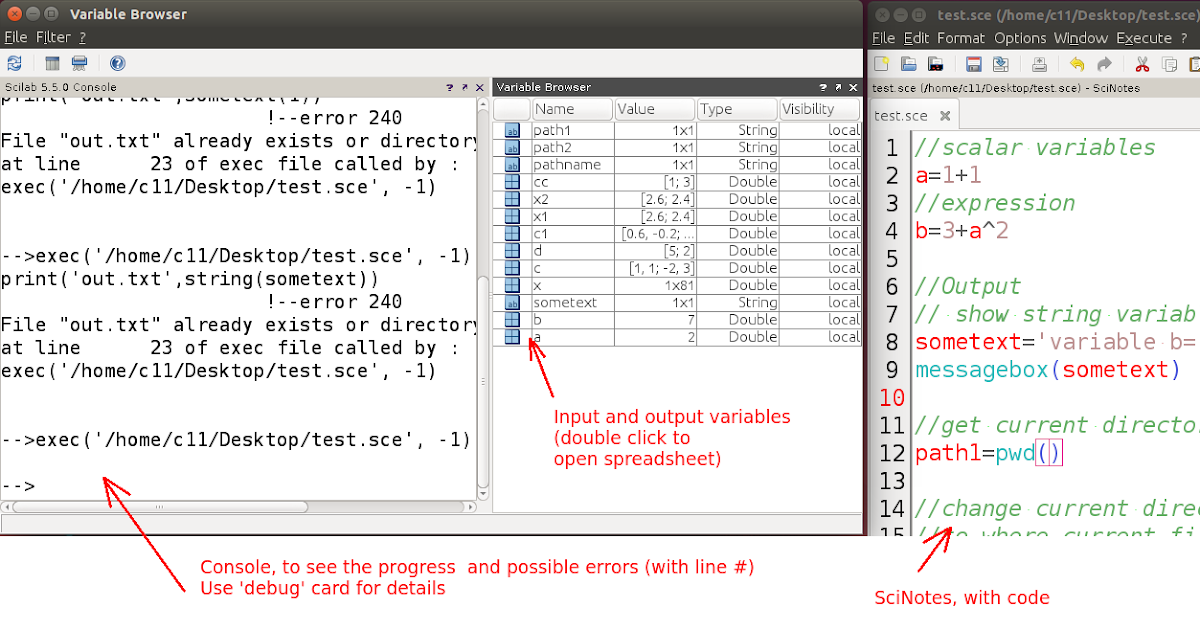Open an existing file in SciNotes
The height and width of the screenshot is (630, 1200).
(x=908, y=62)
